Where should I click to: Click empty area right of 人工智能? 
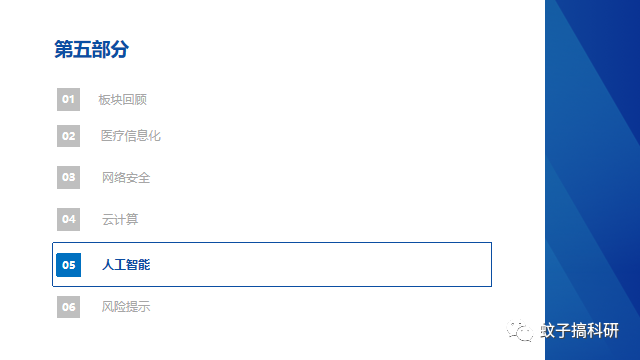pos(318,265)
